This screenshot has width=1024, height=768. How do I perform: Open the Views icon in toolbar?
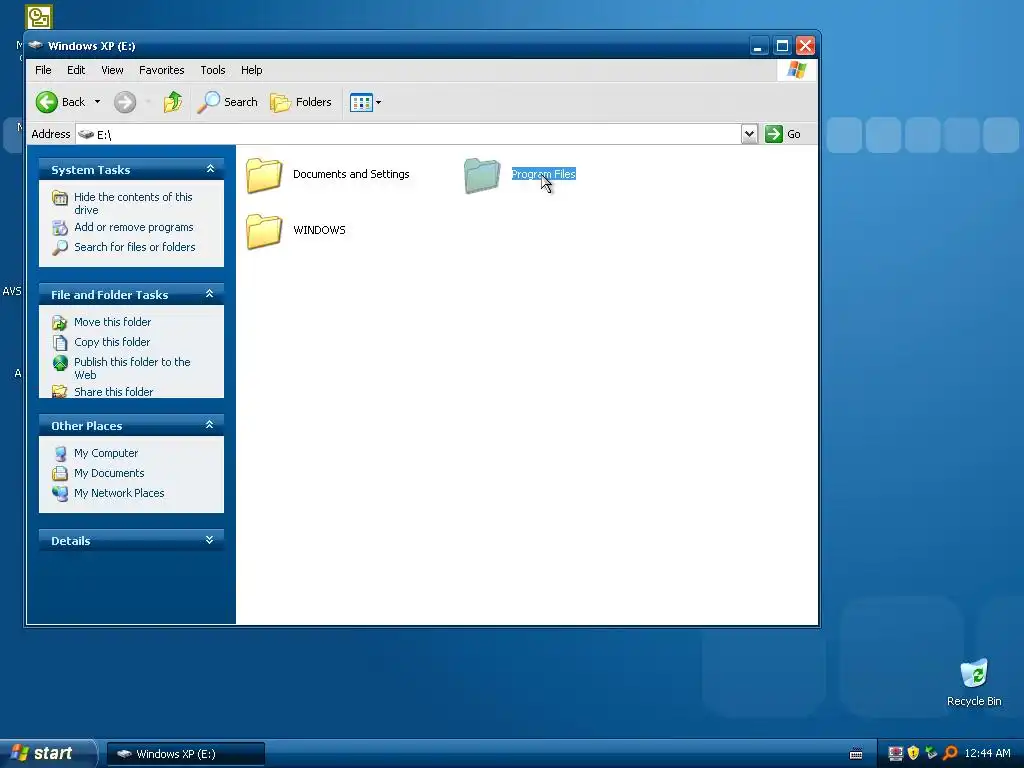click(x=361, y=102)
